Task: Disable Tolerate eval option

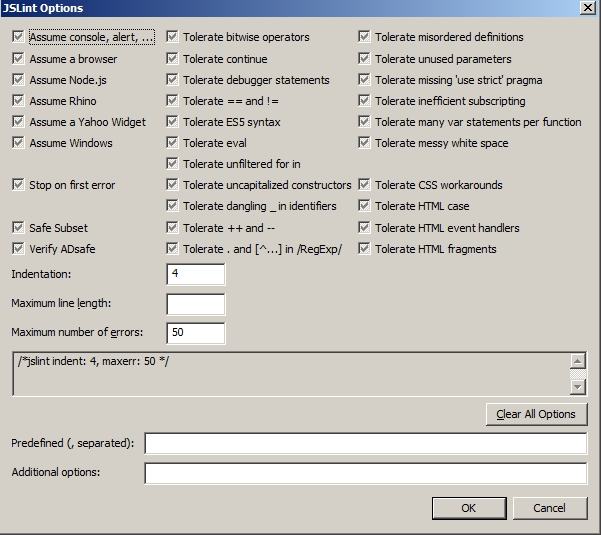Action: pos(172,143)
